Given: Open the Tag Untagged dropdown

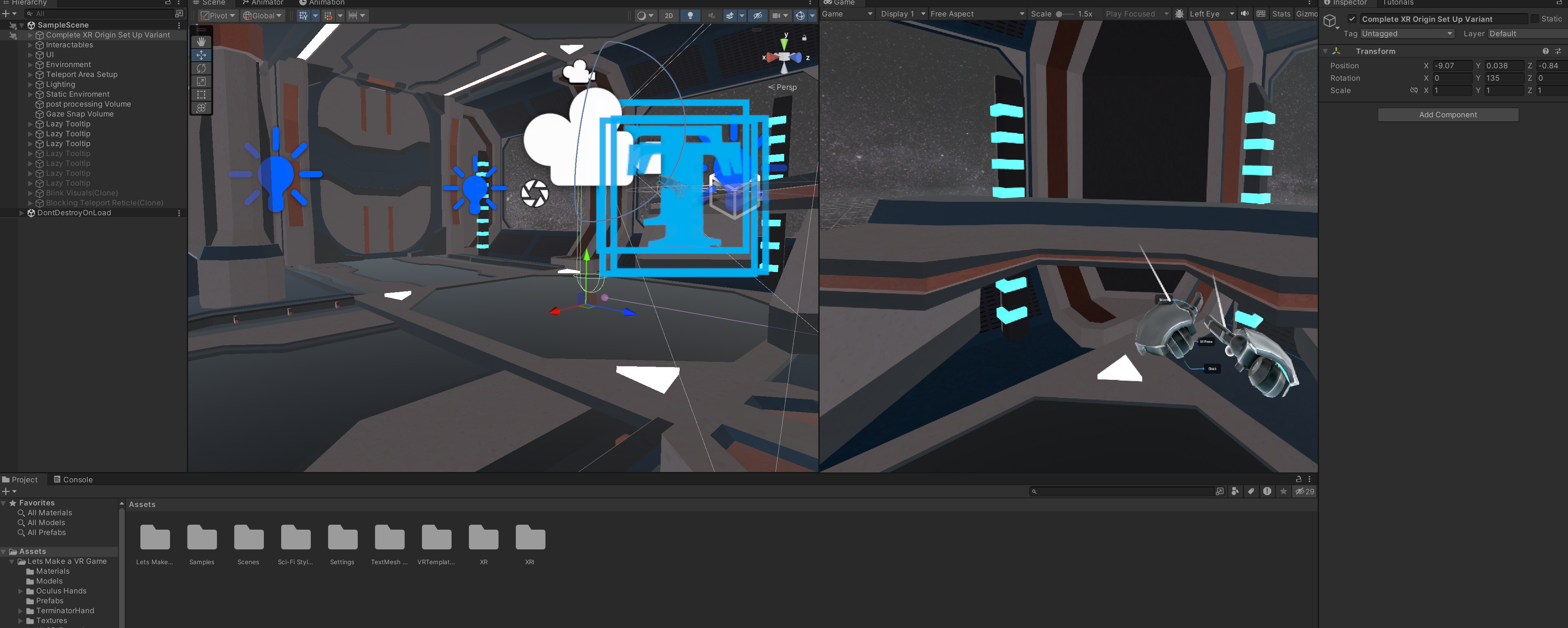Looking at the screenshot, I should [1407, 33].
